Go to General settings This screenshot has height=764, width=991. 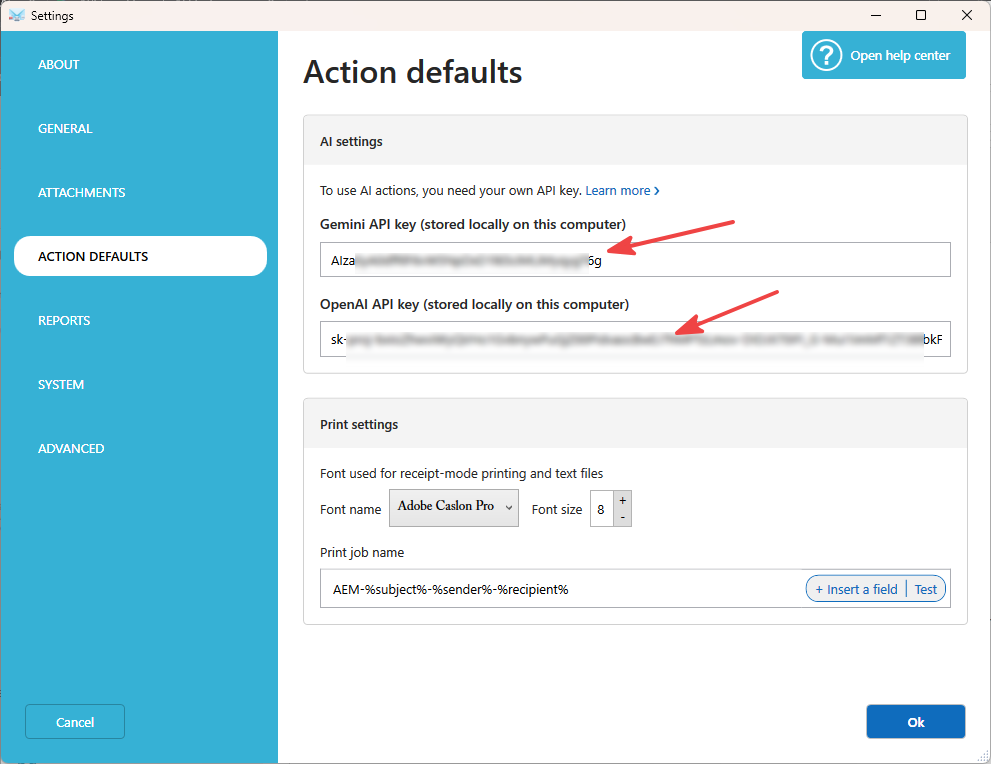tap(65, 128)
